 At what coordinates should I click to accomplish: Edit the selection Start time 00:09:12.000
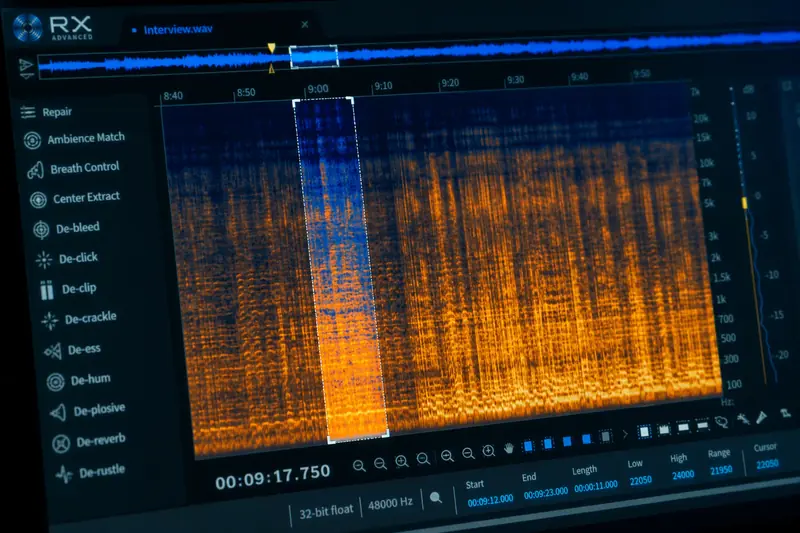point(490,501)
